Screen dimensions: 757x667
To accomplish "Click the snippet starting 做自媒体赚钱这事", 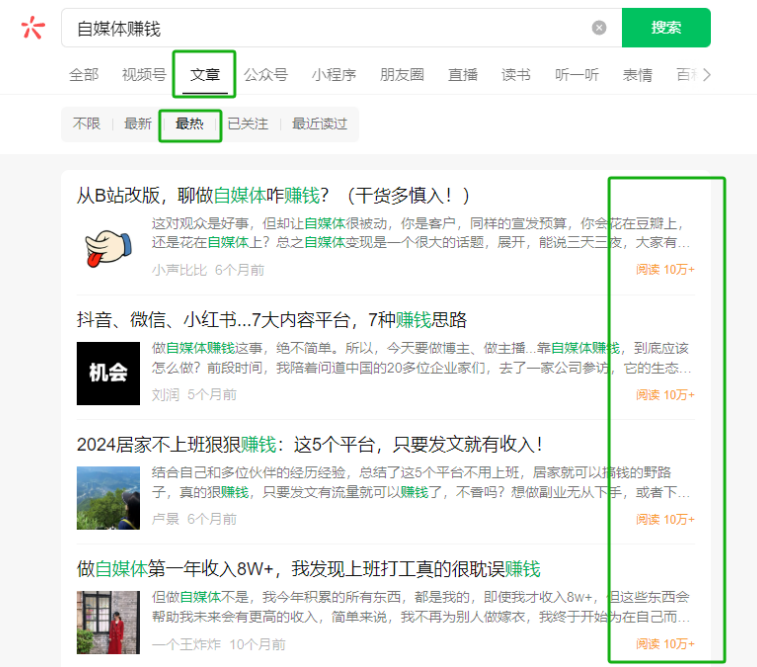I will (421, 358).
